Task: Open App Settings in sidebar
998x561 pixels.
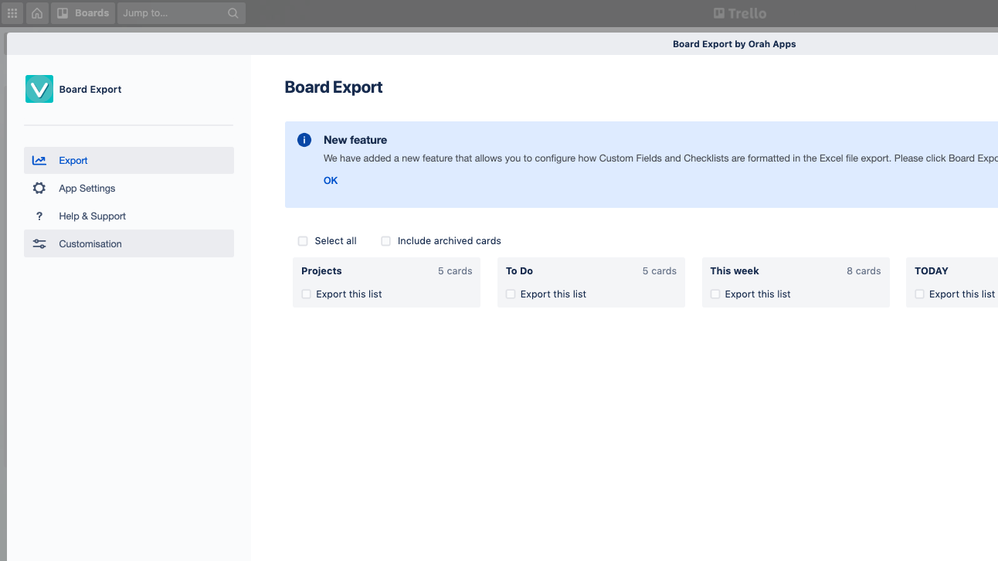Action: tap(129, 188)
